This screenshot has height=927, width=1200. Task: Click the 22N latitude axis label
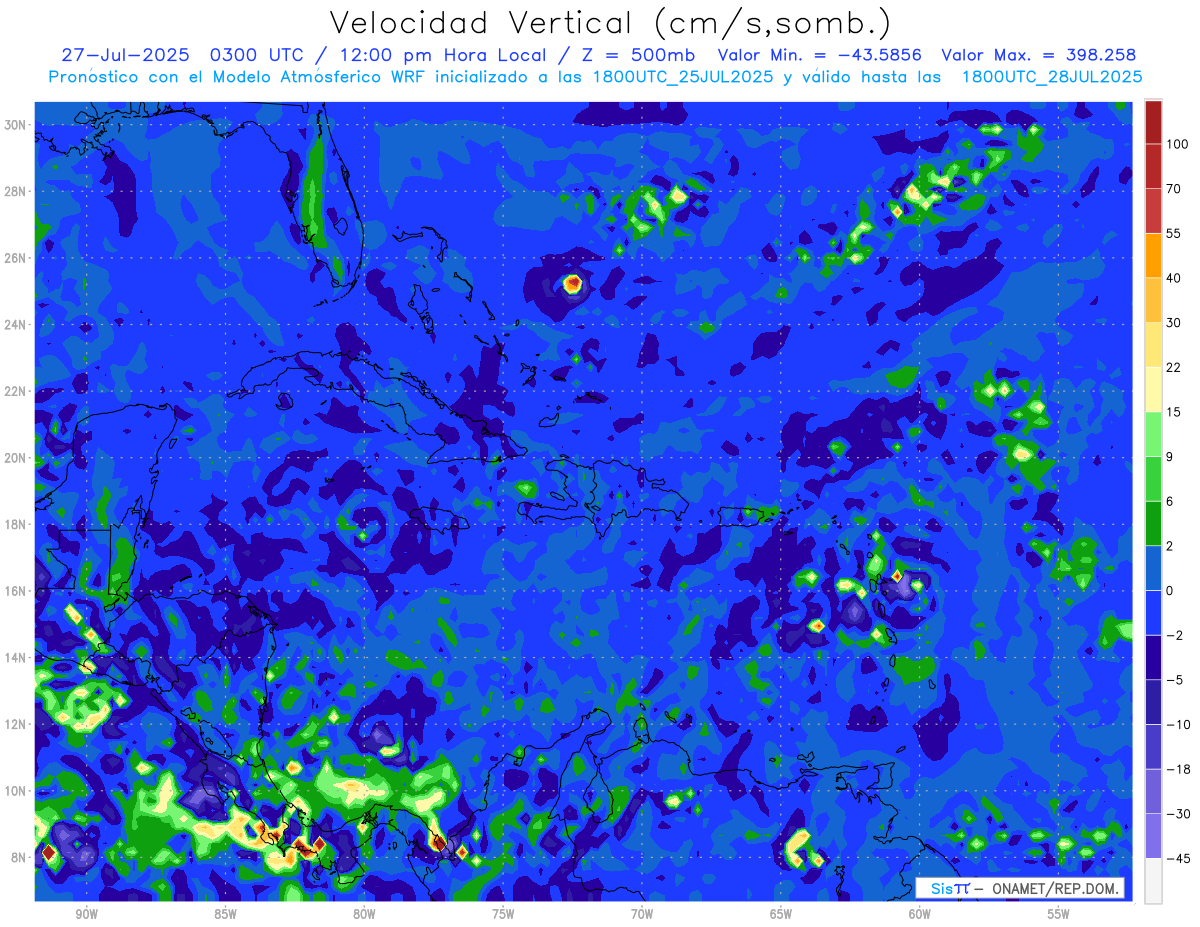pos(17,391)
